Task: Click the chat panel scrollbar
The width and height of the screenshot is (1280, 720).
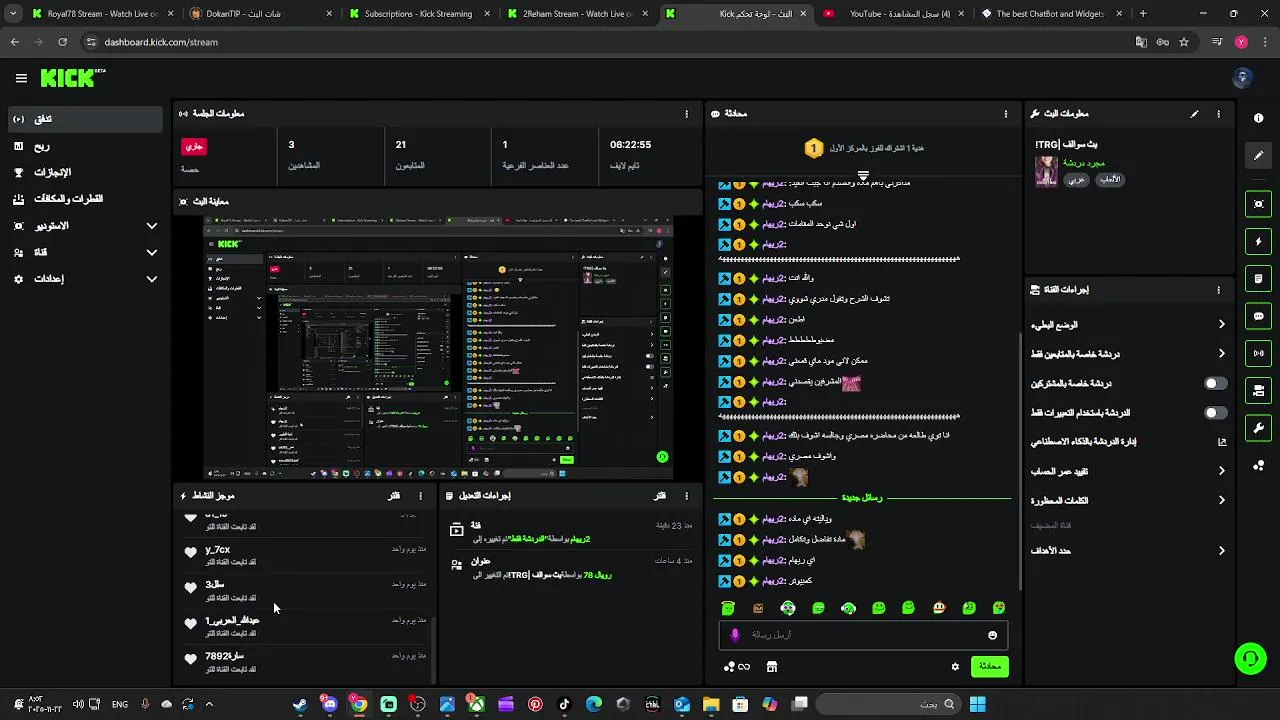Action: point(1019,460)
